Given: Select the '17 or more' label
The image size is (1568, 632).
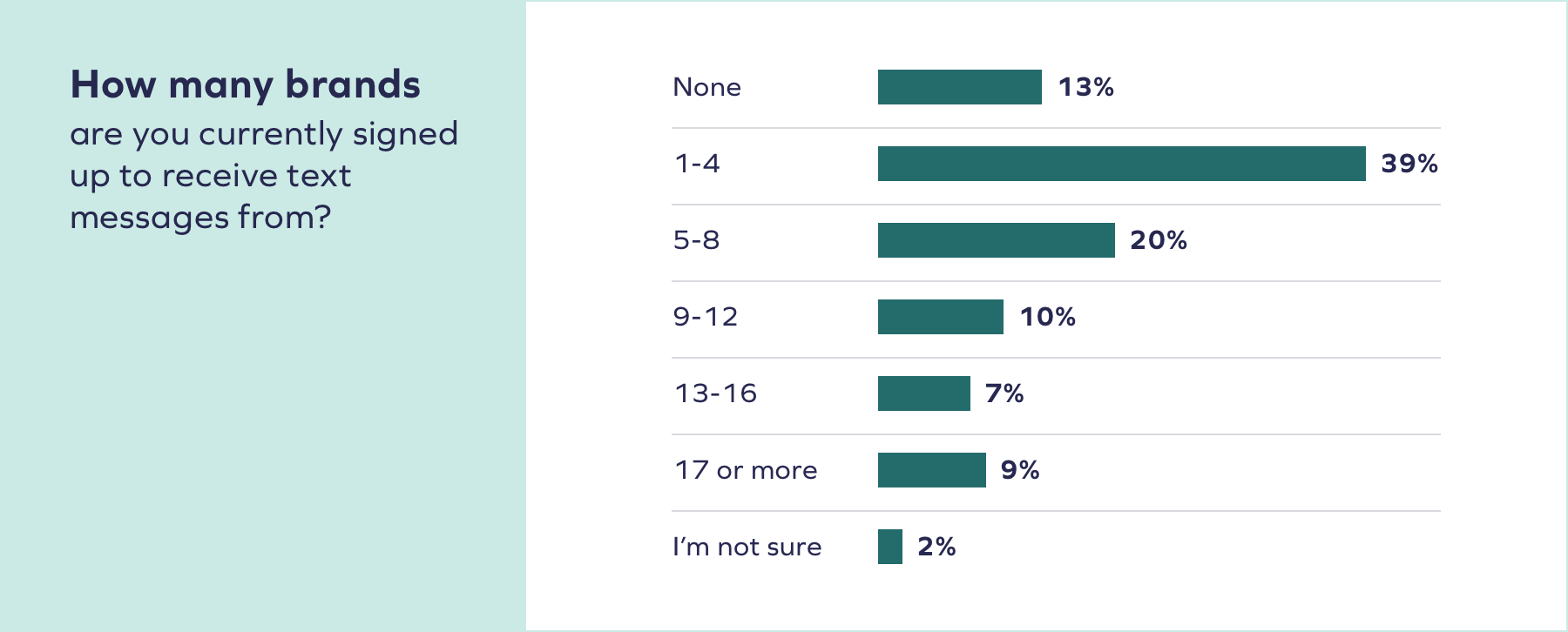Looking at the screenshot, I should (746, 470).
